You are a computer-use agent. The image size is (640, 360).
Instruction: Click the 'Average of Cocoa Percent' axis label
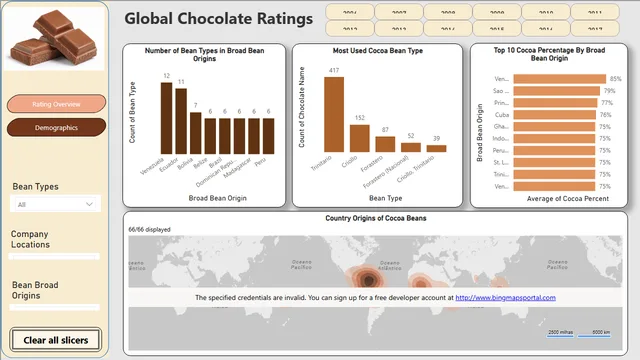(567, 199)
